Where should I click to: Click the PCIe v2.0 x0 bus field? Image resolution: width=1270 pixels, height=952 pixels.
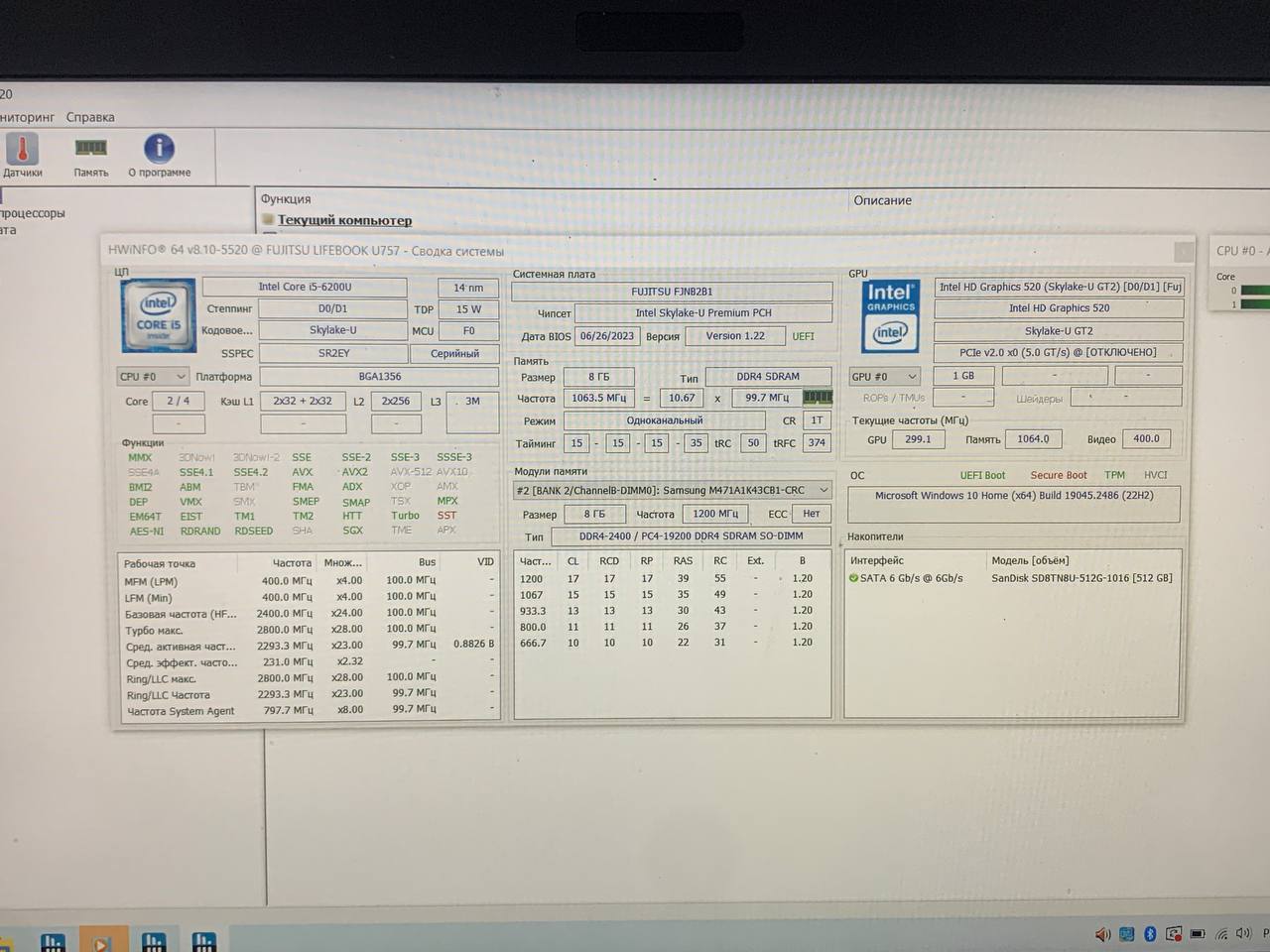pyautogui.click(x=1059, y=353)
